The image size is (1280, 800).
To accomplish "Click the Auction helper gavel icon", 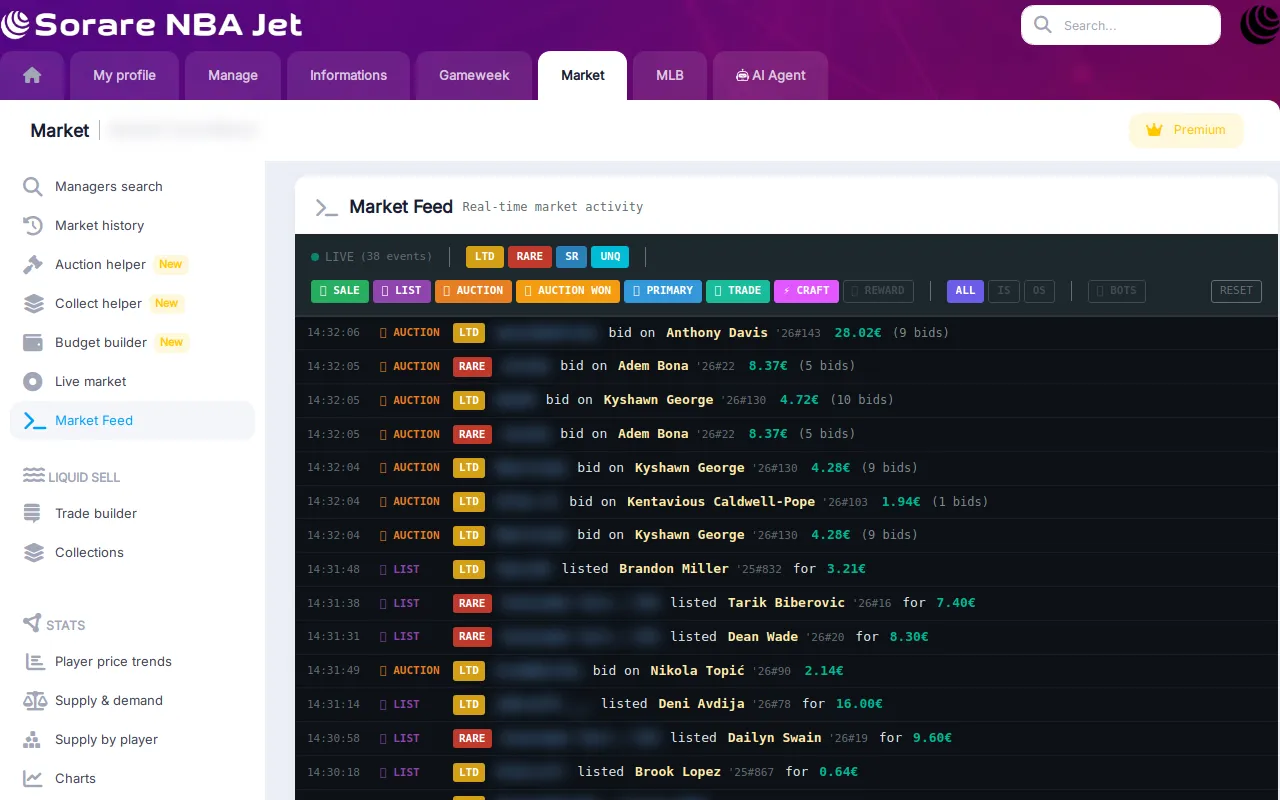I will [x=33, y=265].
